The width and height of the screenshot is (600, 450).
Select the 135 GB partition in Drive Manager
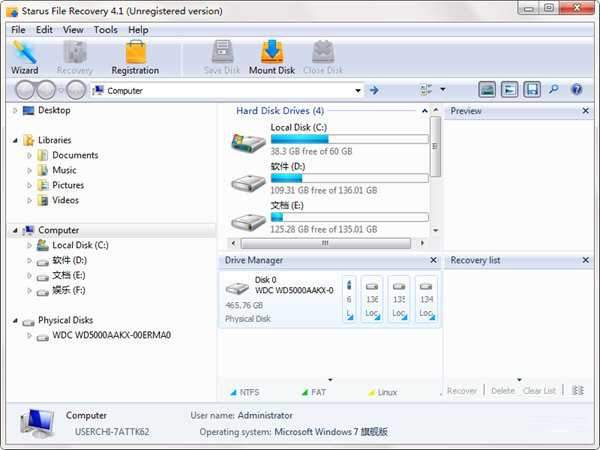(399, 300)
